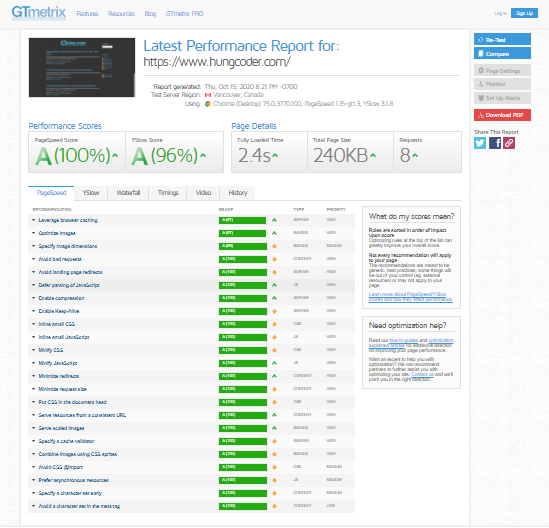Open Learn more about PageSpeed/YSlow scores link
Image resolution: width=549 pixels, height=528 pixels.
410,297
